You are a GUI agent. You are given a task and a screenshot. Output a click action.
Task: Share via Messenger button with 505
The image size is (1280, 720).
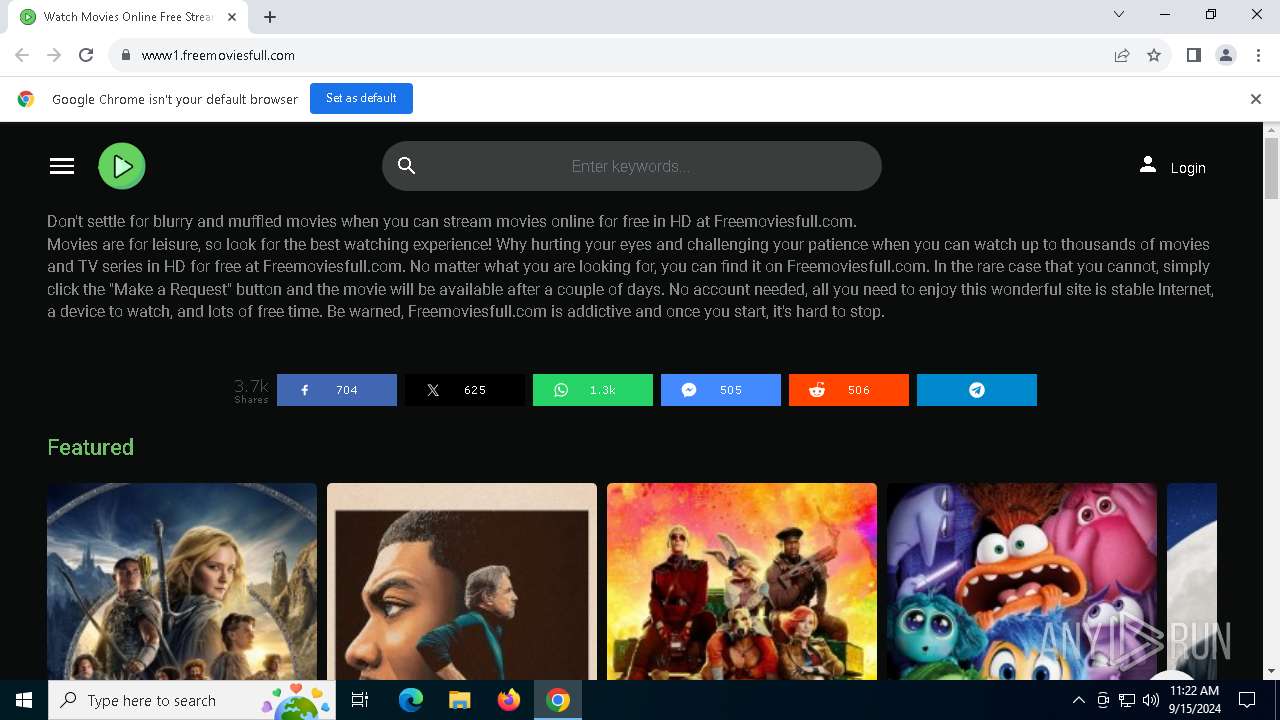pyautogui.click(x=721, y=390)
